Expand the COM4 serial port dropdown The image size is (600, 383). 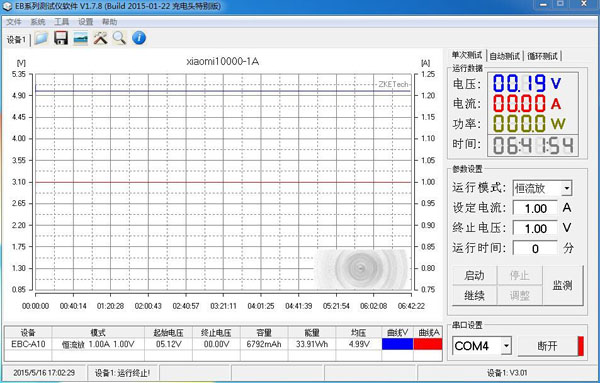pyautogui.click(x=506, y=346)
